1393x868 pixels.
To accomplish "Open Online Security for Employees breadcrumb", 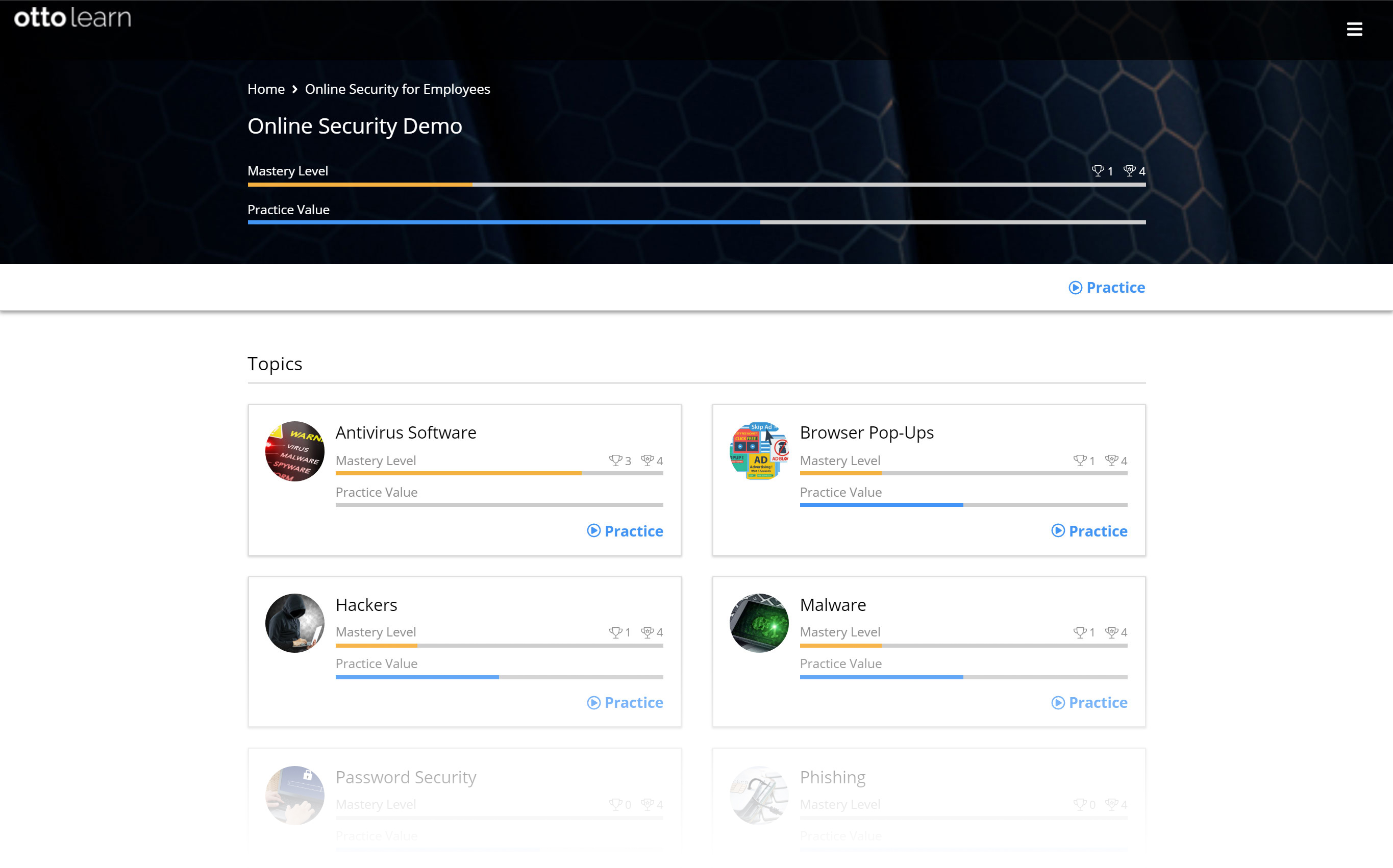I will pos(397,89).
